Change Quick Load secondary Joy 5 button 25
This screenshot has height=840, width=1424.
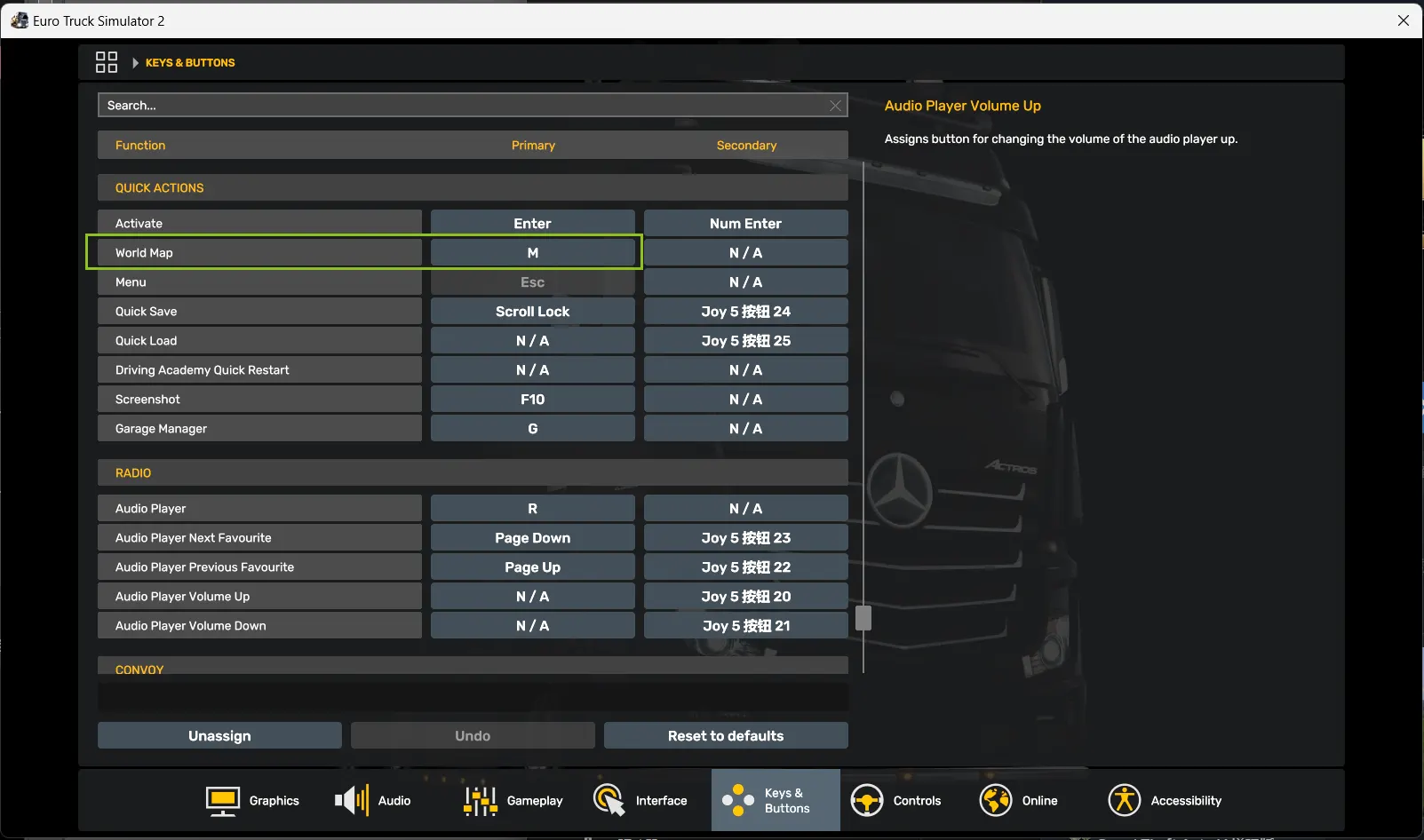point(746,341)
